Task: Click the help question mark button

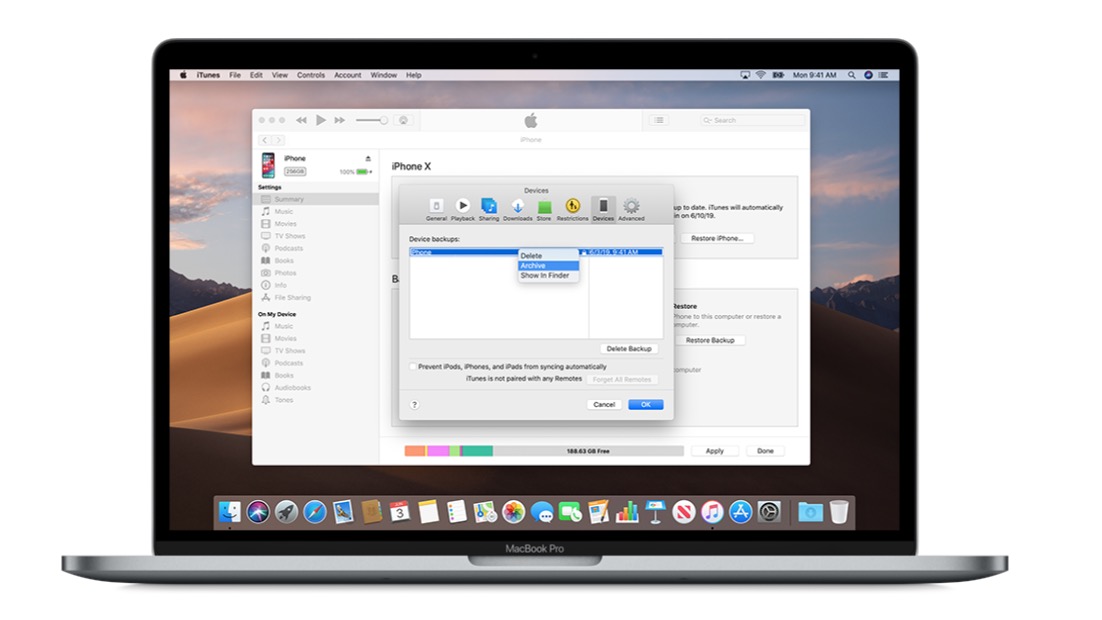Action: click(x=415, y=404)
